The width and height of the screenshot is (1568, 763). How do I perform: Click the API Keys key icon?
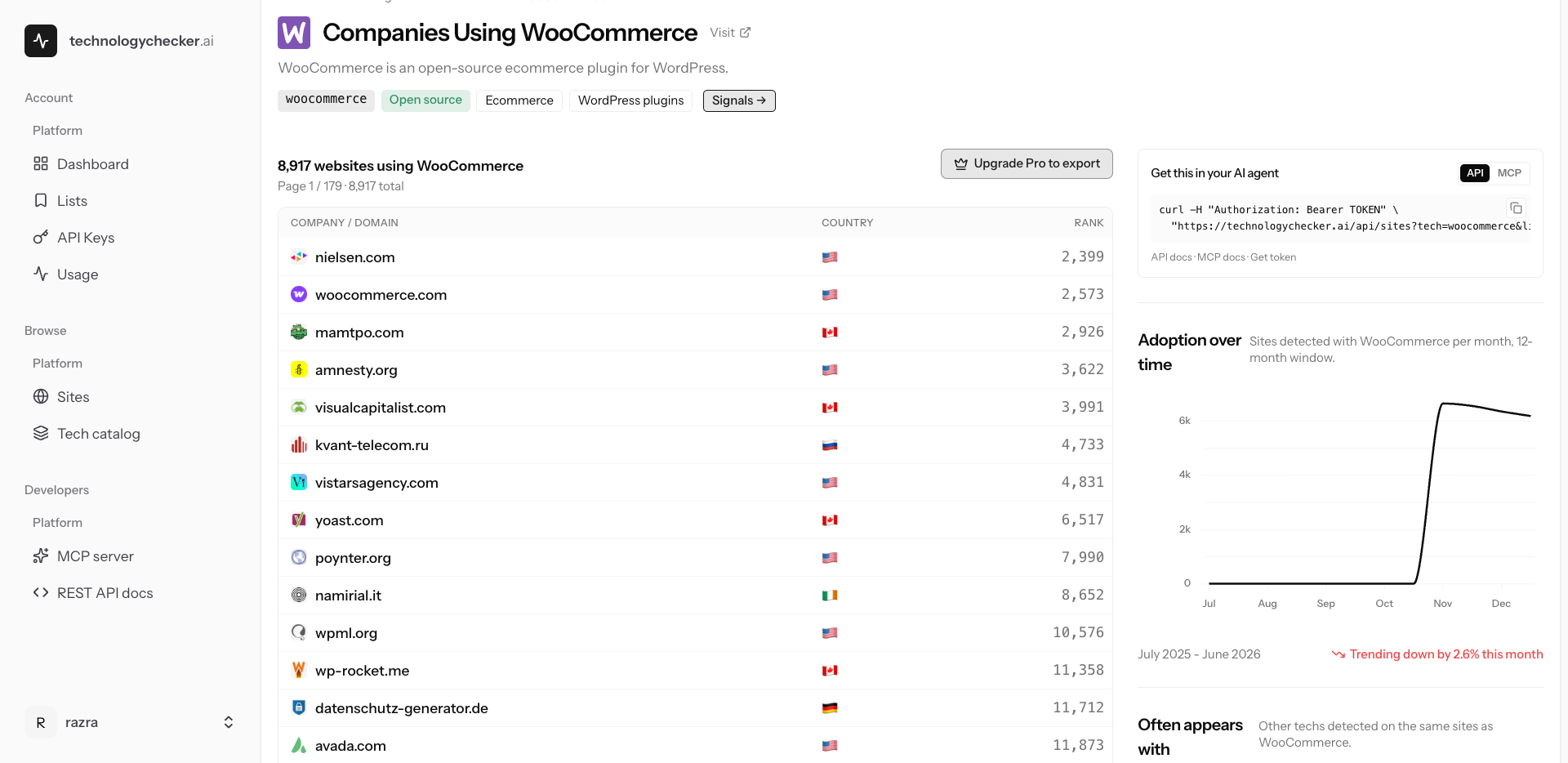pos(41,238)
